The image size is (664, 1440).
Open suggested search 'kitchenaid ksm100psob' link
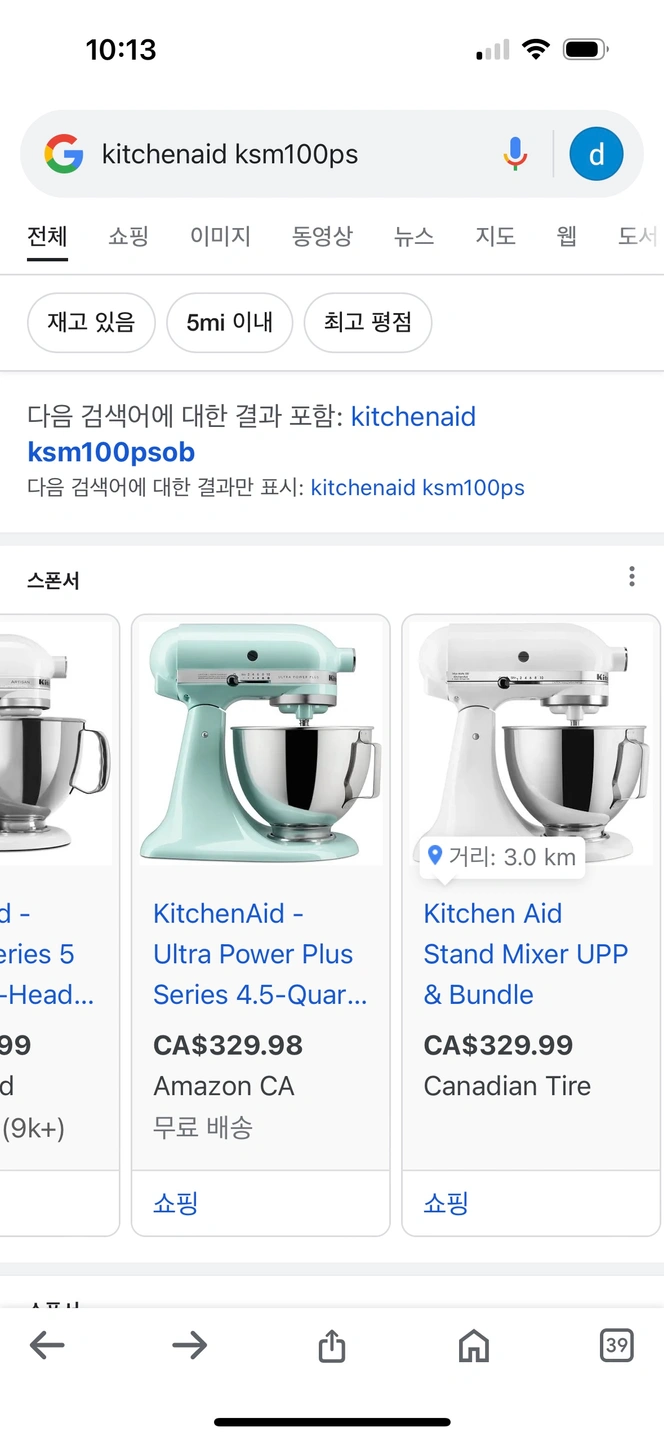pyautogui.click(x=251, y=434)
